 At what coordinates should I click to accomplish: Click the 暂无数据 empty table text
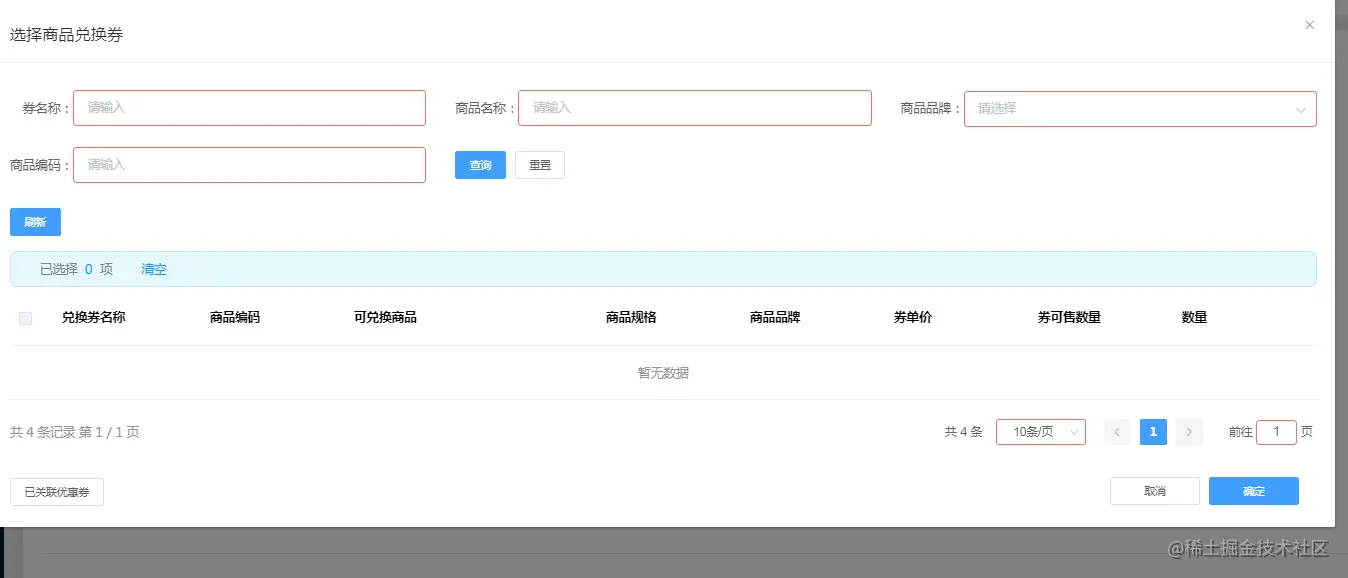pyautogui.click(x=663, y=373)
